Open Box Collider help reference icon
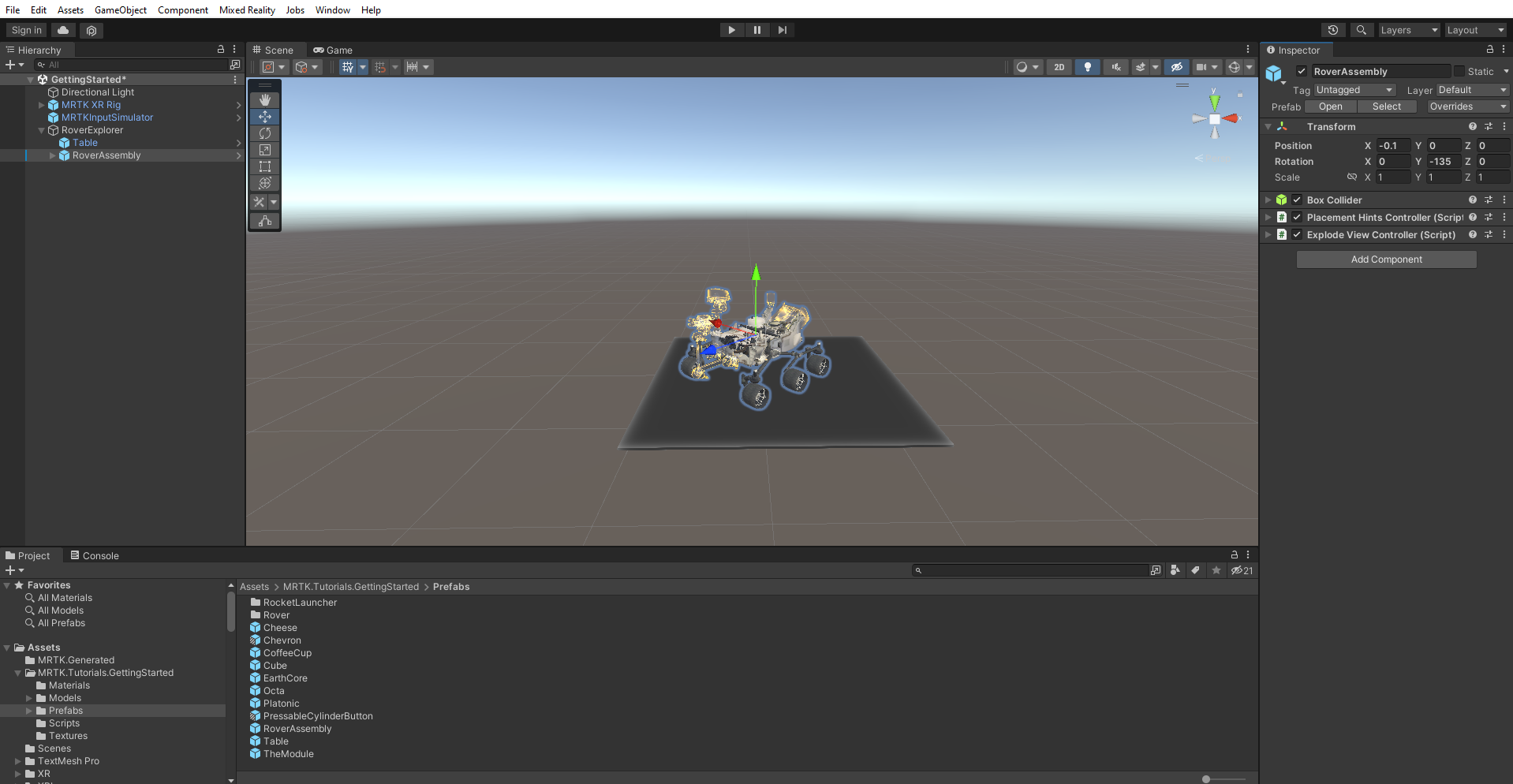Image resolution: width=1513 pixels, height=784 pixels. click(x=1473, y=200)
